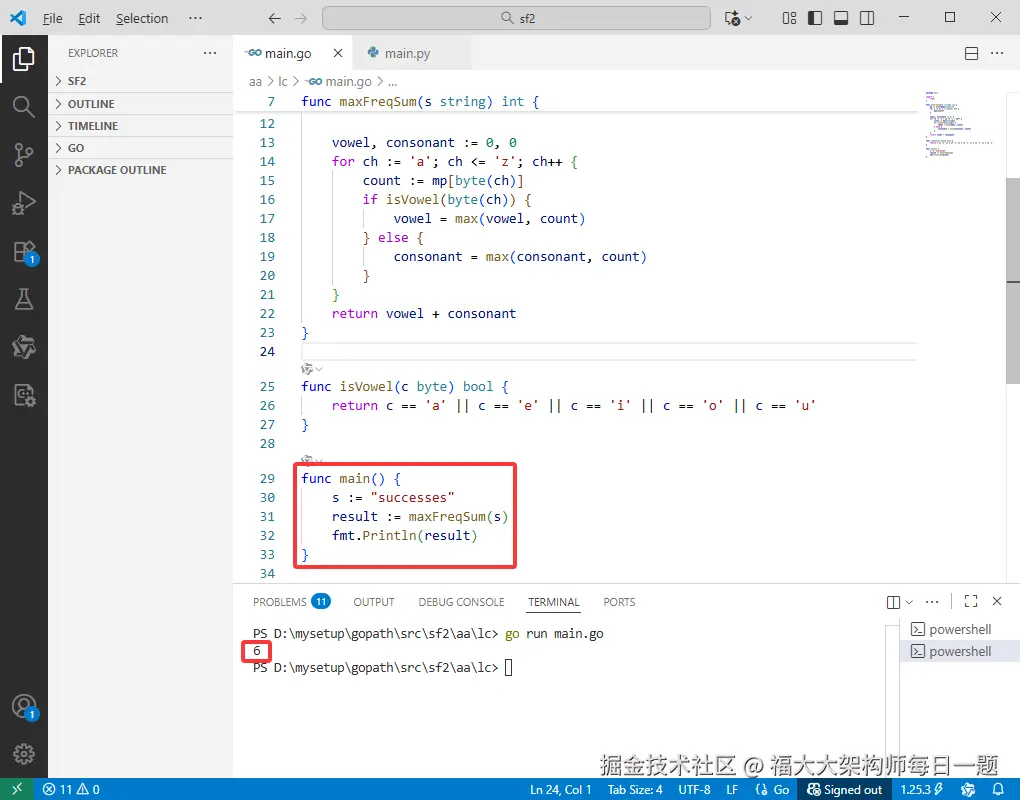
Task: Split the terminal panel
Action: tap(893, 602)
